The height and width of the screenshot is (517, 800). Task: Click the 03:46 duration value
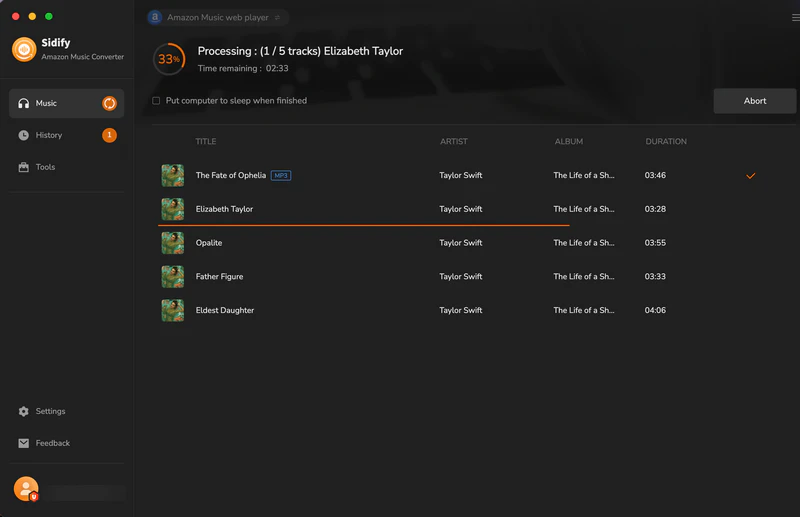[x=655, y=175]
